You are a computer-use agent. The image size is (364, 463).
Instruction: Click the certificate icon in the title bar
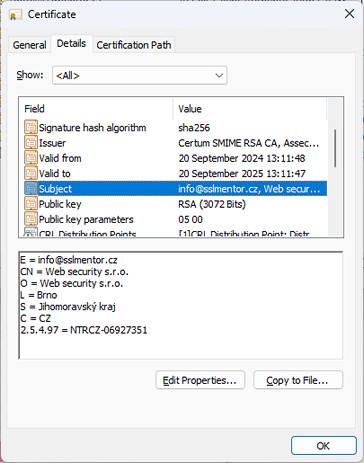click(x=15, y=15)
